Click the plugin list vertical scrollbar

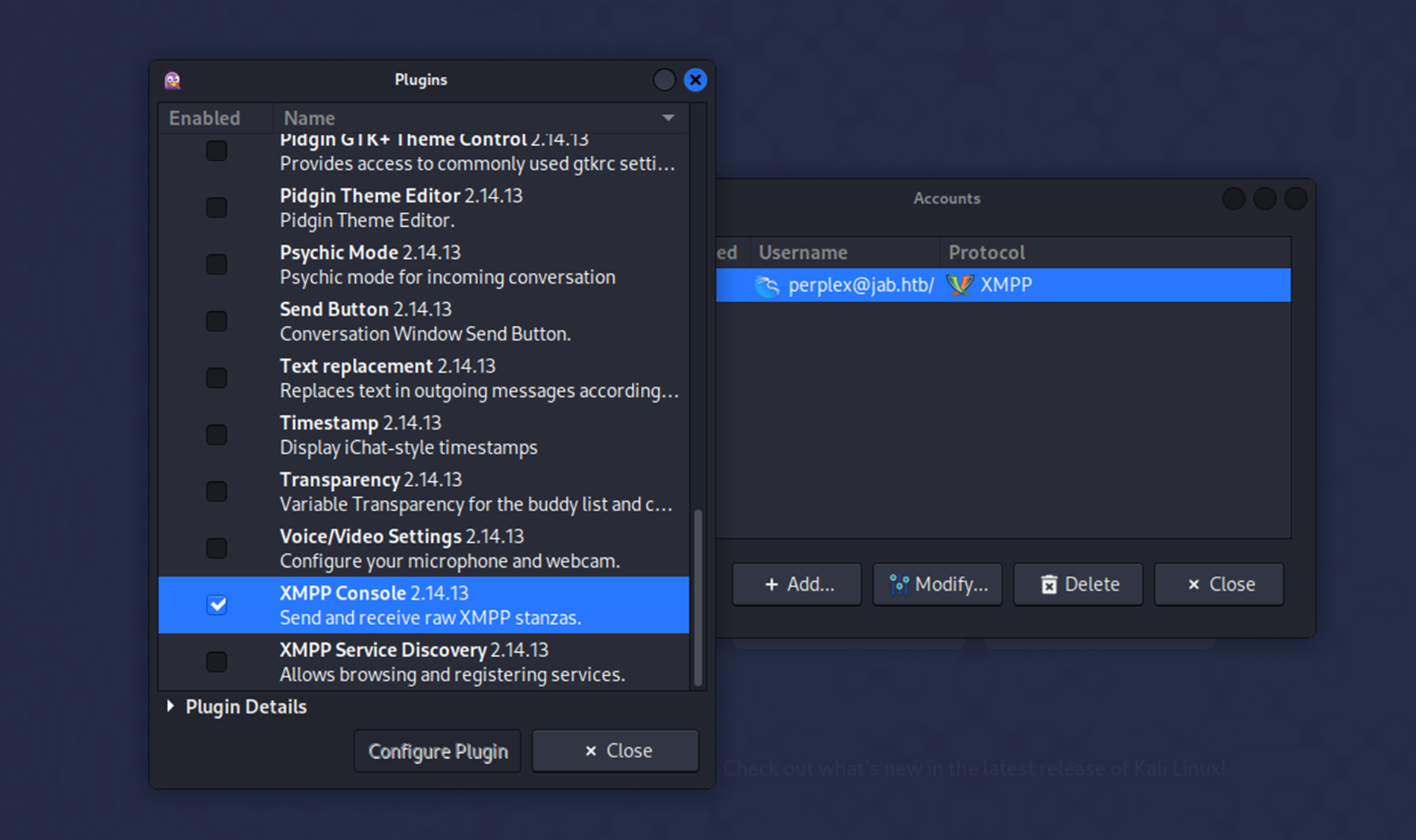pyautogui.click(x=698, y=597)
